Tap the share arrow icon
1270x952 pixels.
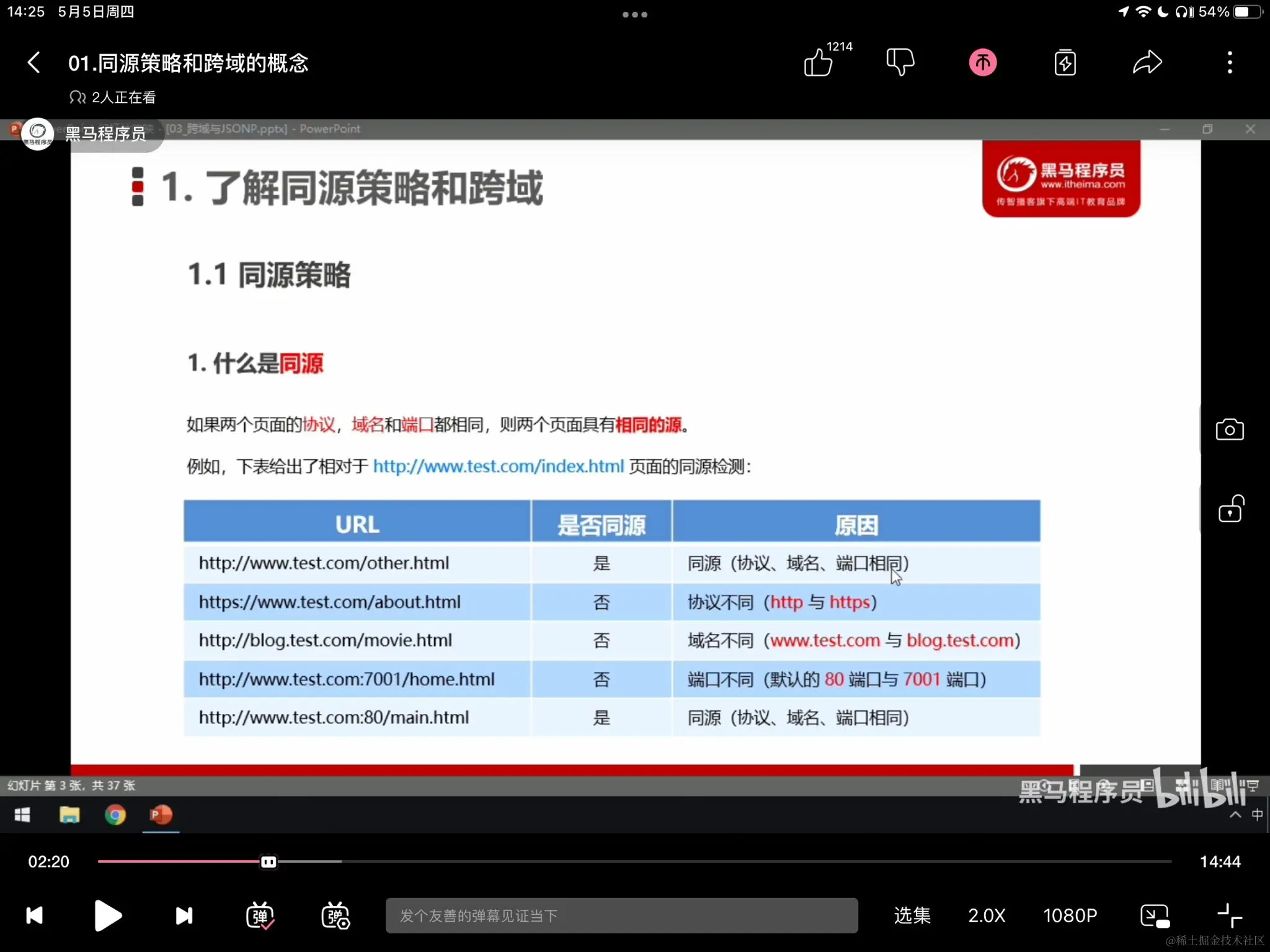1147,63
